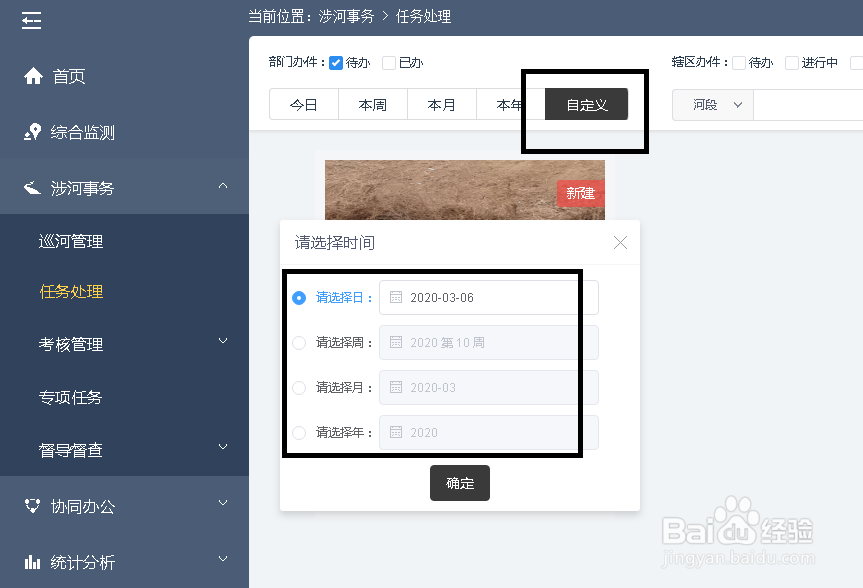Uncheck the 部门办件 待办 checkbox
This screenshot has height=588, width=863.
point(336,63)
